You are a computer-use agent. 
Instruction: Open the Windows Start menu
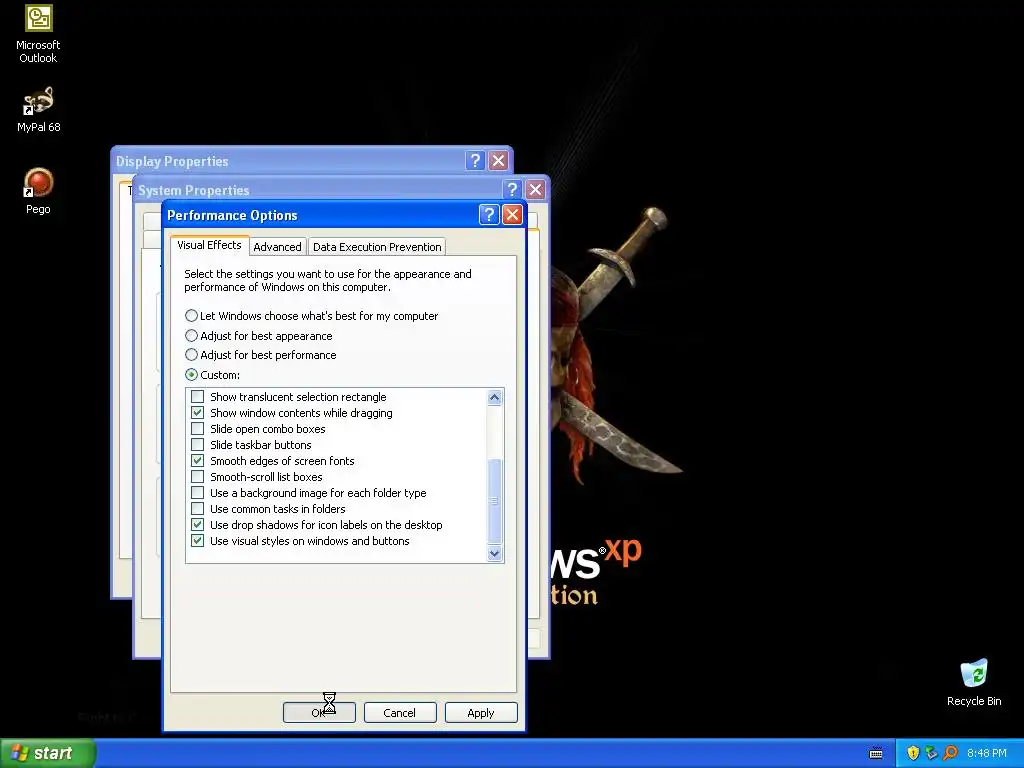click(48, 753)
